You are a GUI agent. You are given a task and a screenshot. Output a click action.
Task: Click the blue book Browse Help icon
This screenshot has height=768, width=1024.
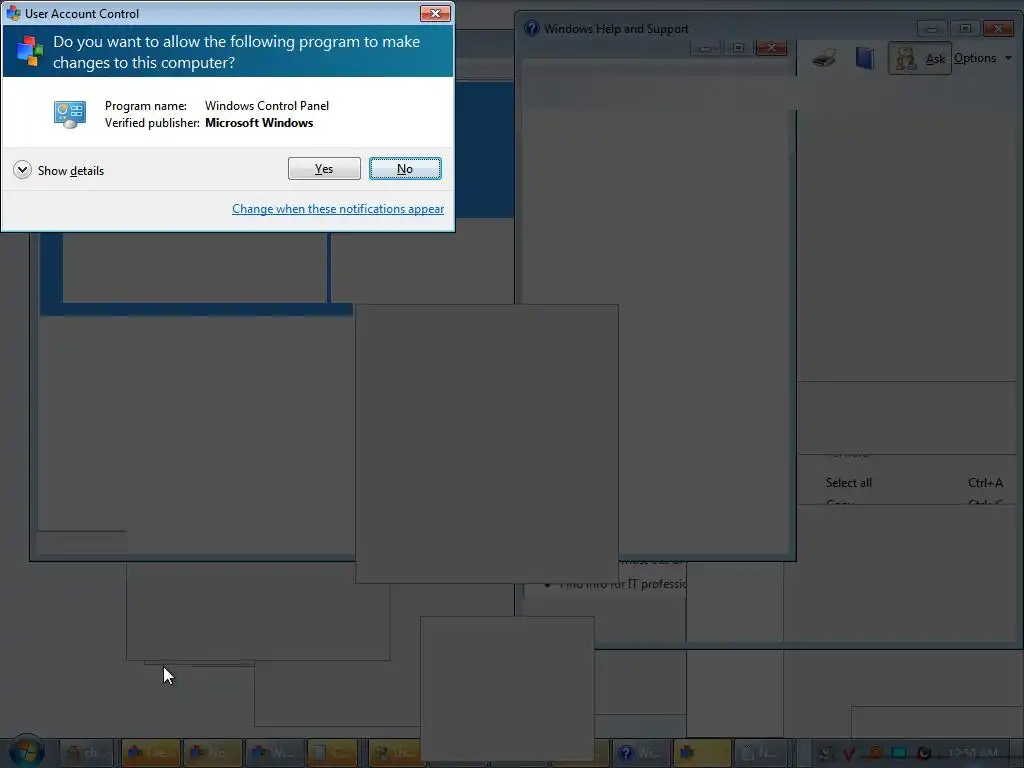pyautogui.click(x=865, y=58)
